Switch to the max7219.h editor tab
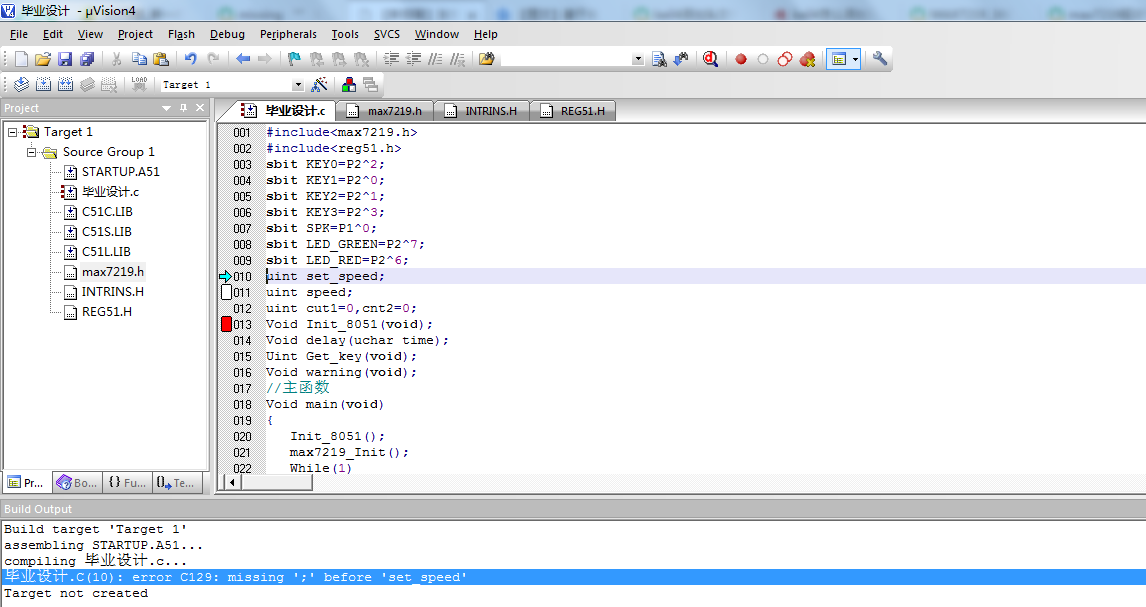This screenshot has height=607, width=1146. [386, 111]
